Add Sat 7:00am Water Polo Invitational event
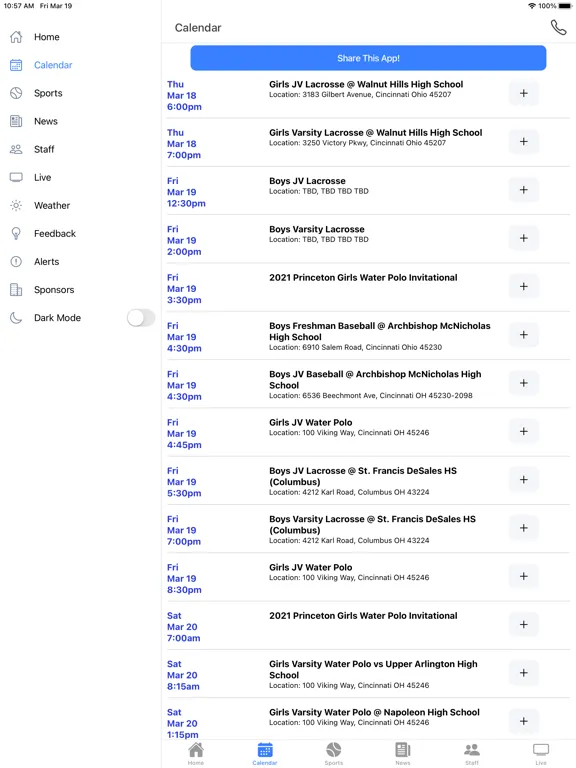This screenshot has width=576, height=768. point(524,624)
